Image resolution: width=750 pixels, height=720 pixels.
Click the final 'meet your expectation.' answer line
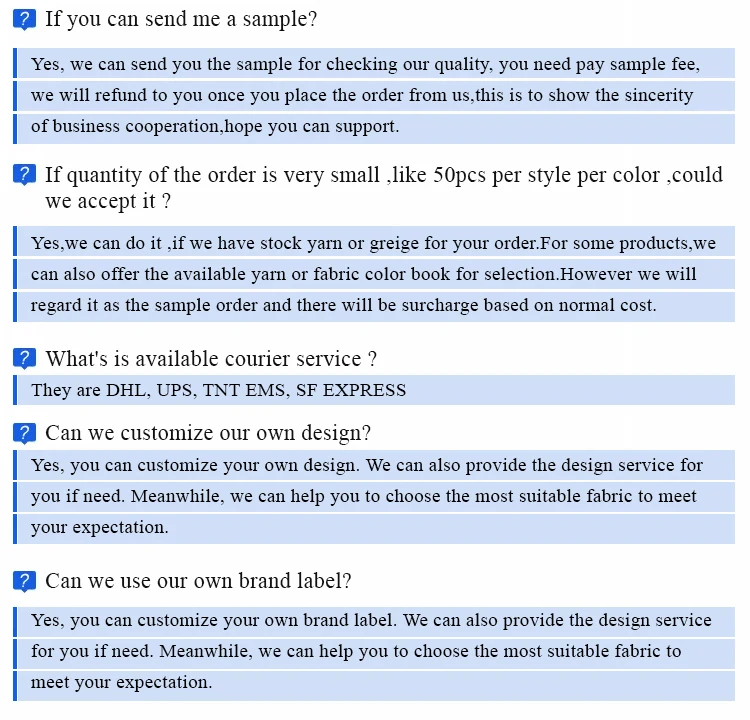click(122, 683)
